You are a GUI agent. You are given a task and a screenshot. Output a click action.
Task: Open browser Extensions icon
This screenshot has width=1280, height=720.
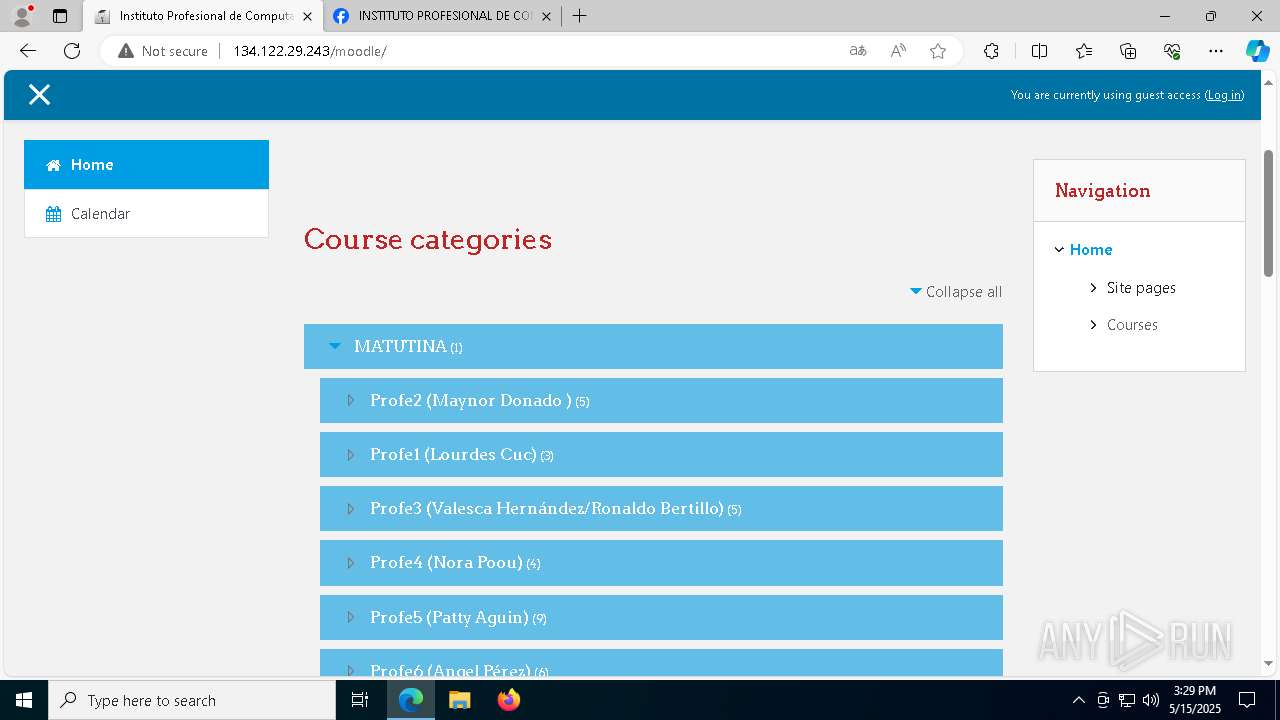991,51
